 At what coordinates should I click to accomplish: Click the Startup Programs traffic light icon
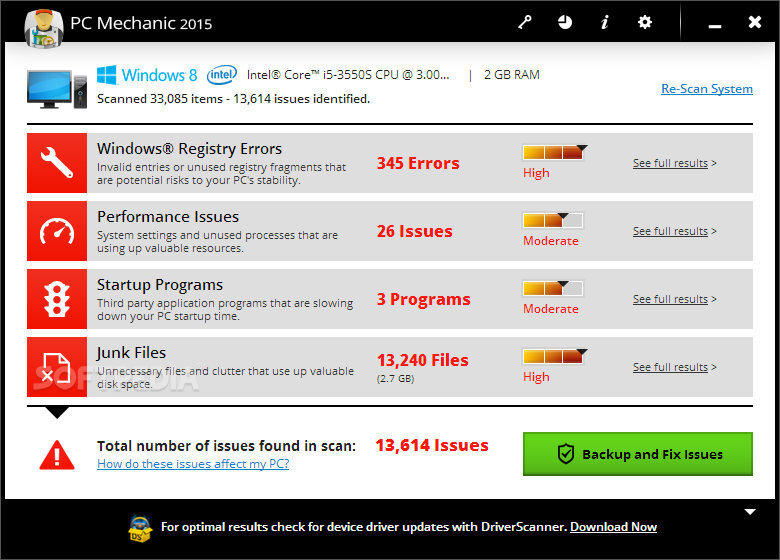coord(57,299)
